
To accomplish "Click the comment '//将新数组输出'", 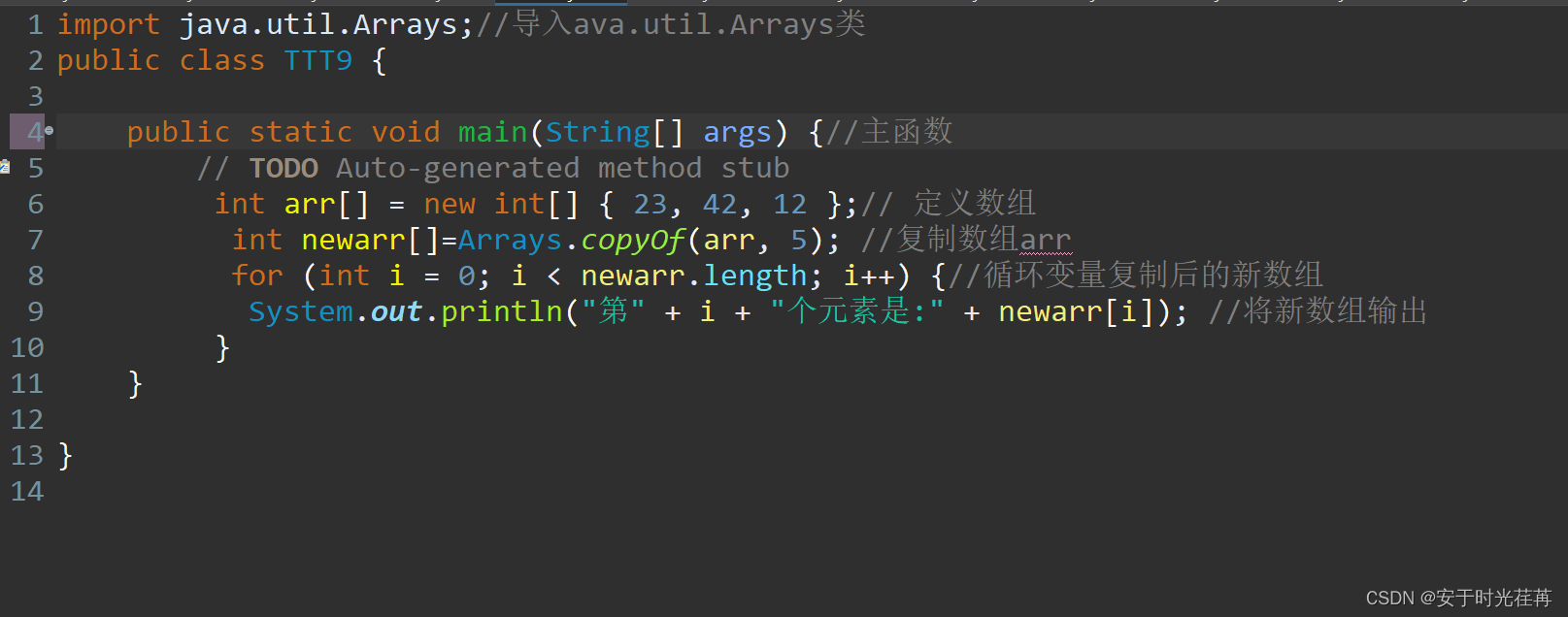I will pos(1318,310).
